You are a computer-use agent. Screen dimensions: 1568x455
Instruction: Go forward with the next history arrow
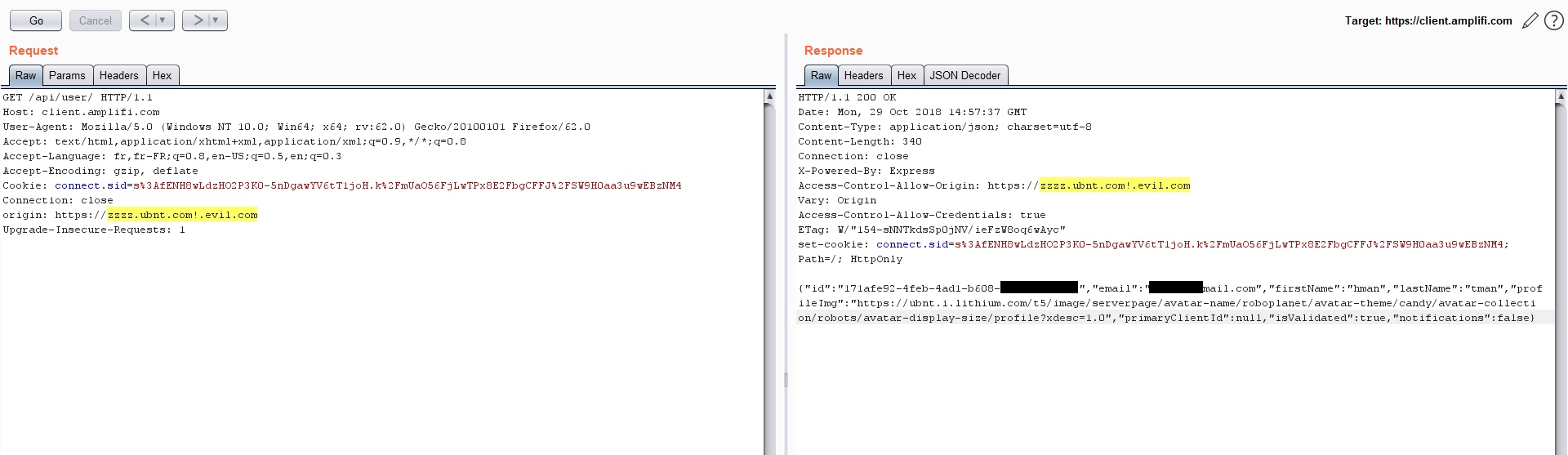(x=198, y=20)
